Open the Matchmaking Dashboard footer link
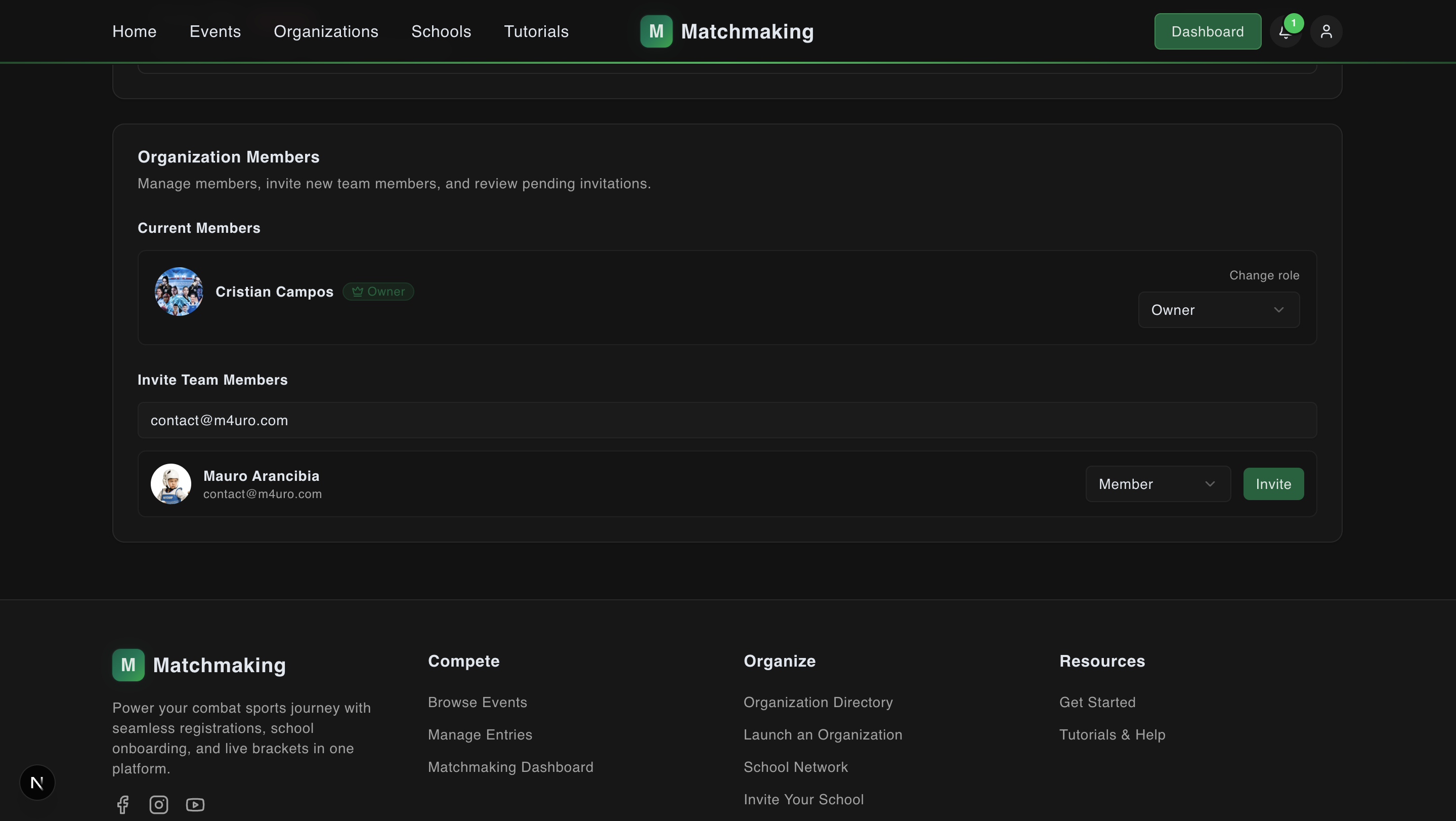This screenshot has height=821, width=1456. 510,767
